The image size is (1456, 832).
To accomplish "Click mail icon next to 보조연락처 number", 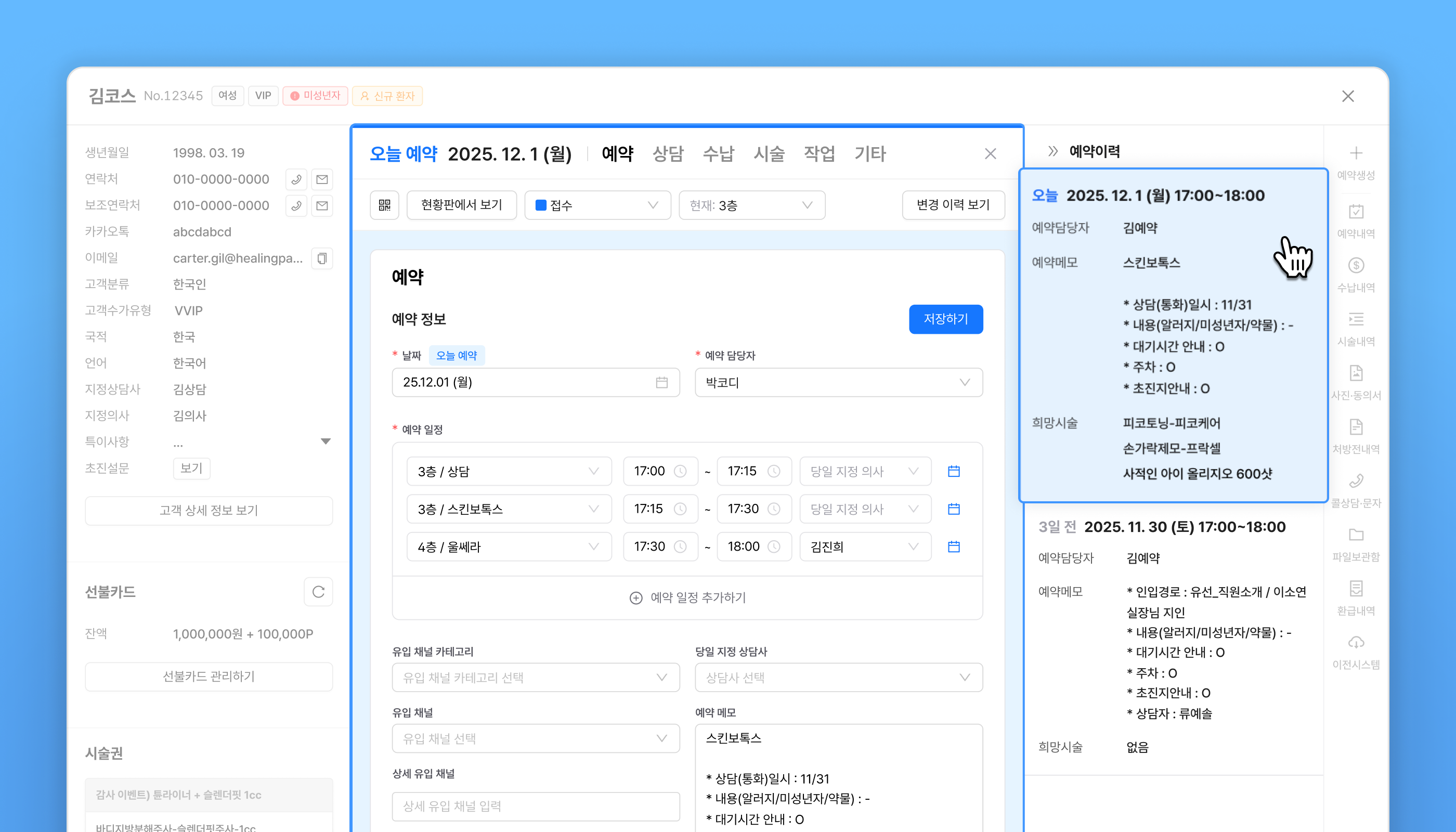I will 322,206.
